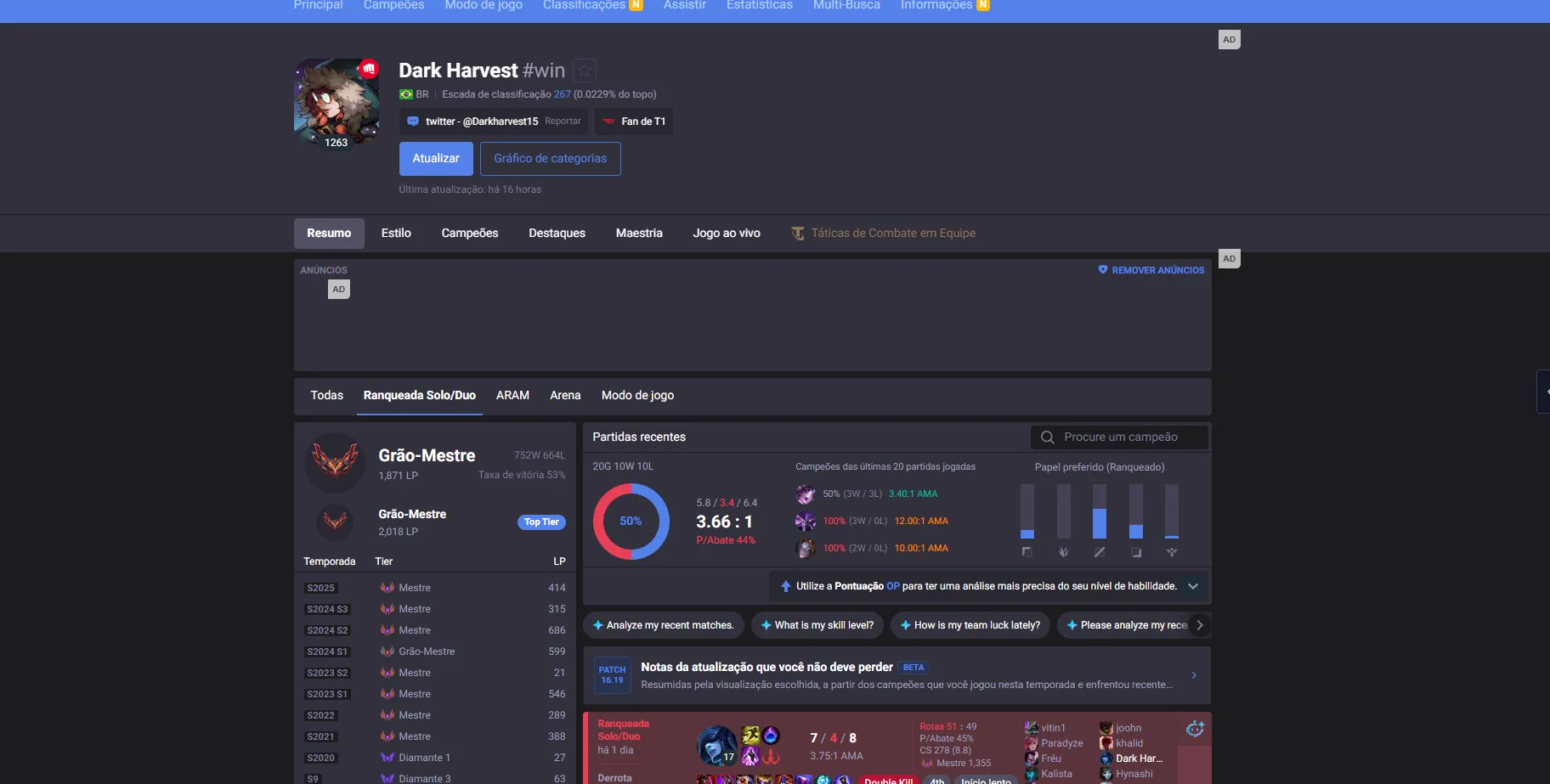Show Todas queue matches
Screen dimensions: 1550x784
(327, 396)
